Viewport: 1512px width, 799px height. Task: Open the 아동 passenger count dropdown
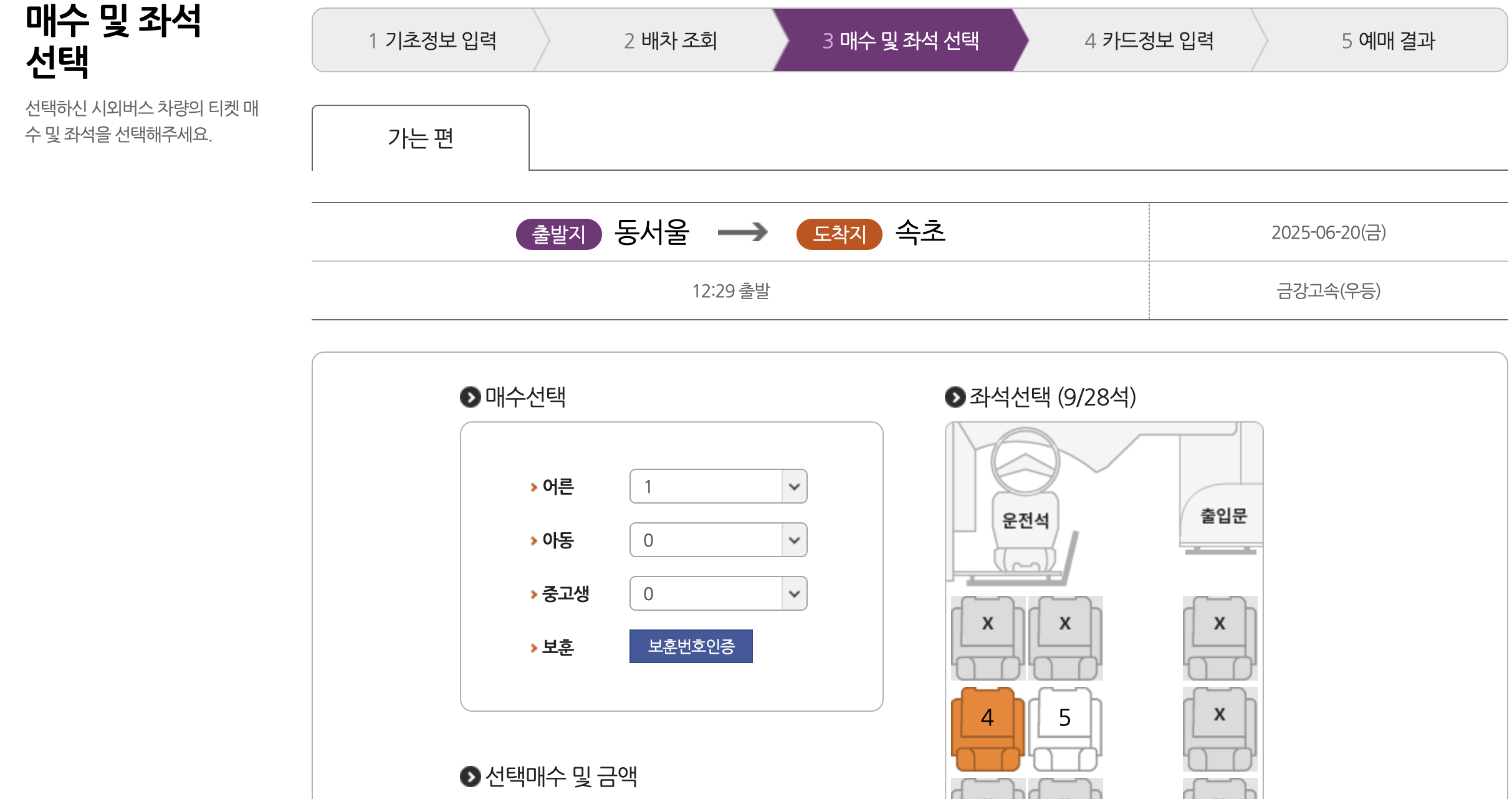pos(718,540)
